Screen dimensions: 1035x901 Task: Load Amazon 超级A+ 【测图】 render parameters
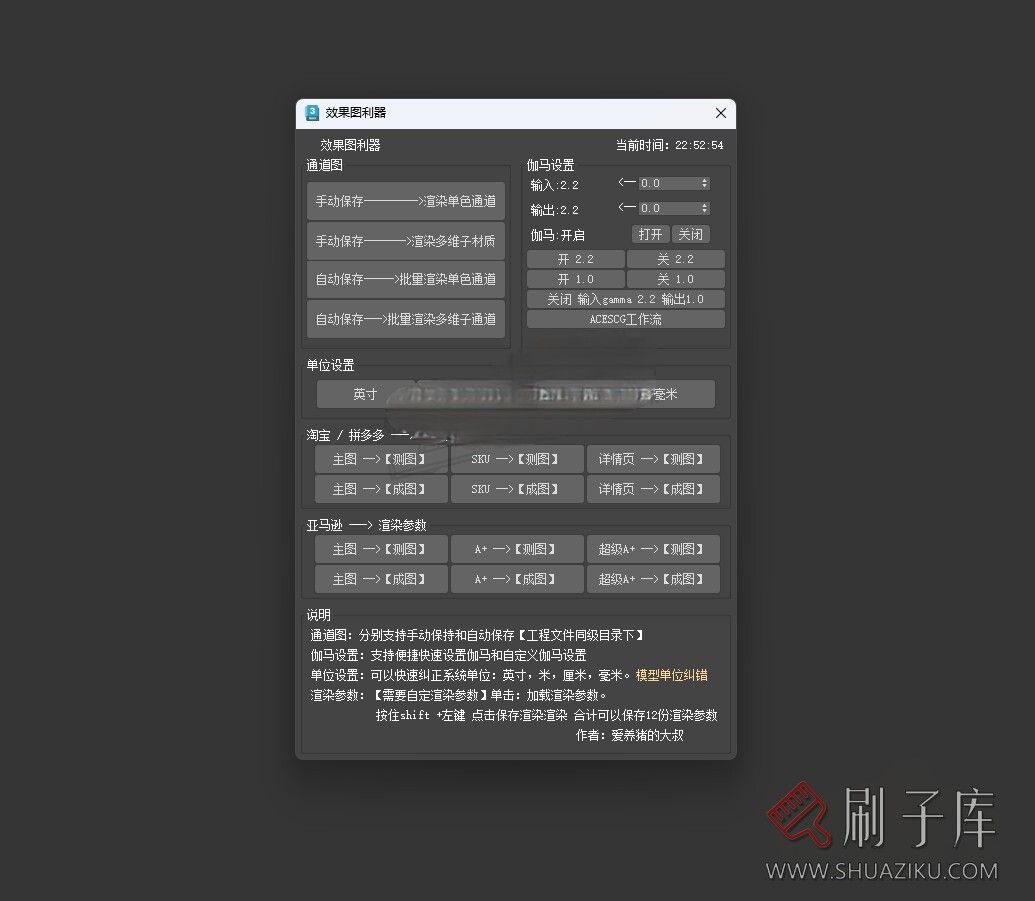click(653, 549)
